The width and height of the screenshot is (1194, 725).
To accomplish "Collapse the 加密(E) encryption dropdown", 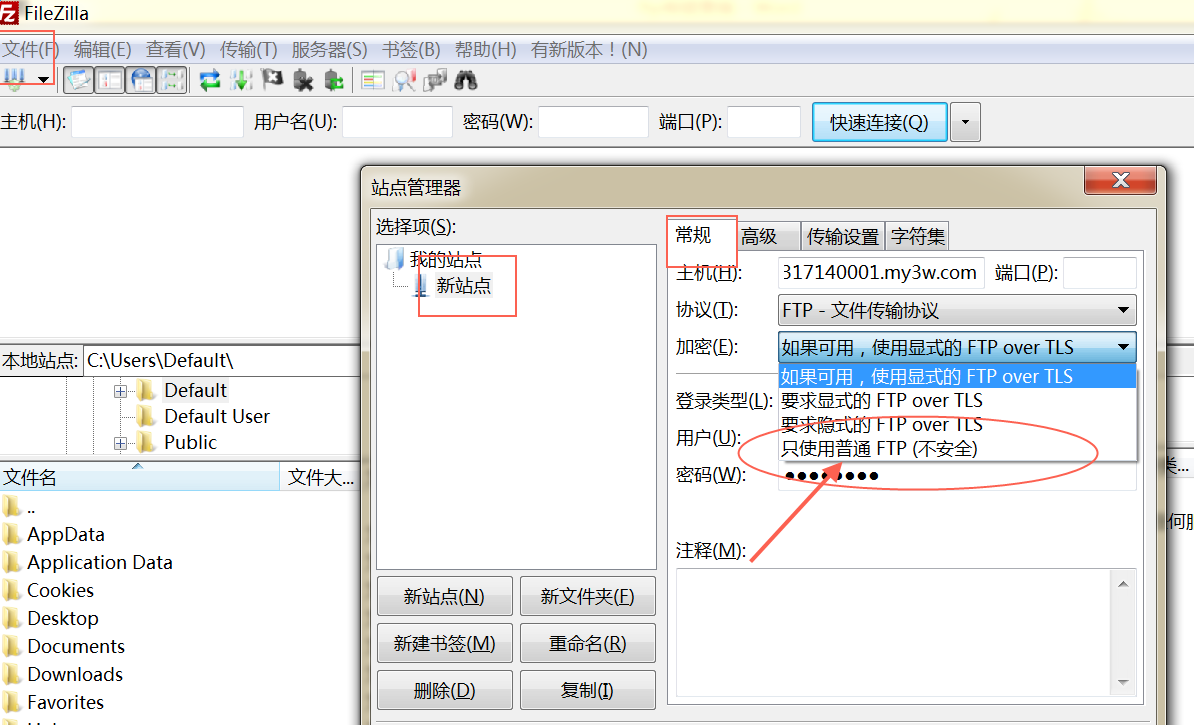I will tap(957, 347).
